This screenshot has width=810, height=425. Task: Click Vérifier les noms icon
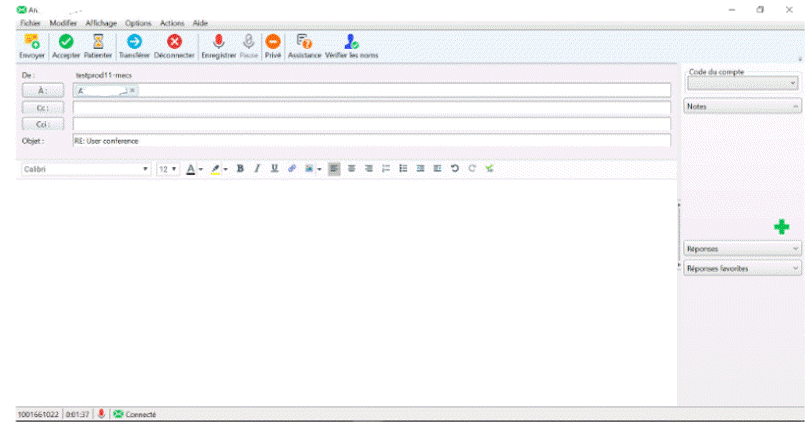coord(351,42)
